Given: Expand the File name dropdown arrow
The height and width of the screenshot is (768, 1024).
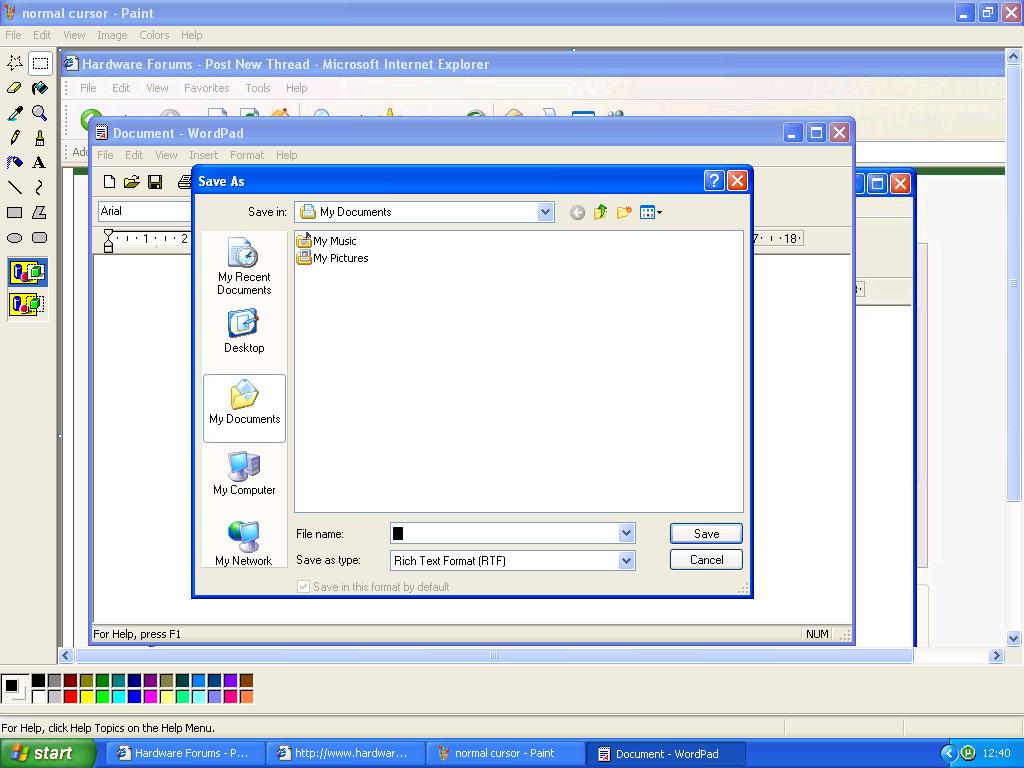Looking at the screenshot, I should pos(626,534).
